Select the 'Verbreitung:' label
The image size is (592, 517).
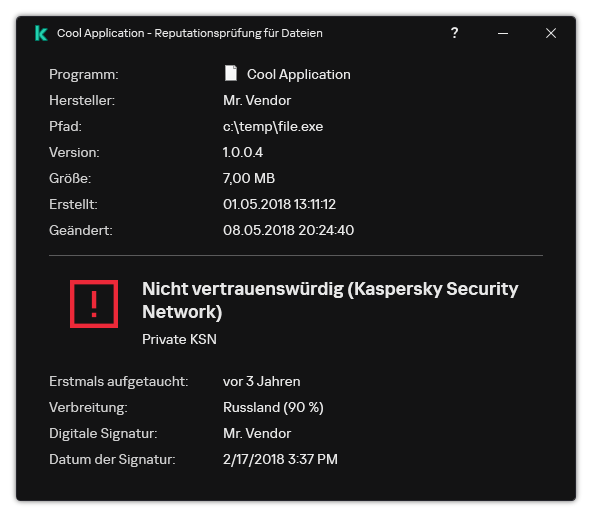(88, 407)
